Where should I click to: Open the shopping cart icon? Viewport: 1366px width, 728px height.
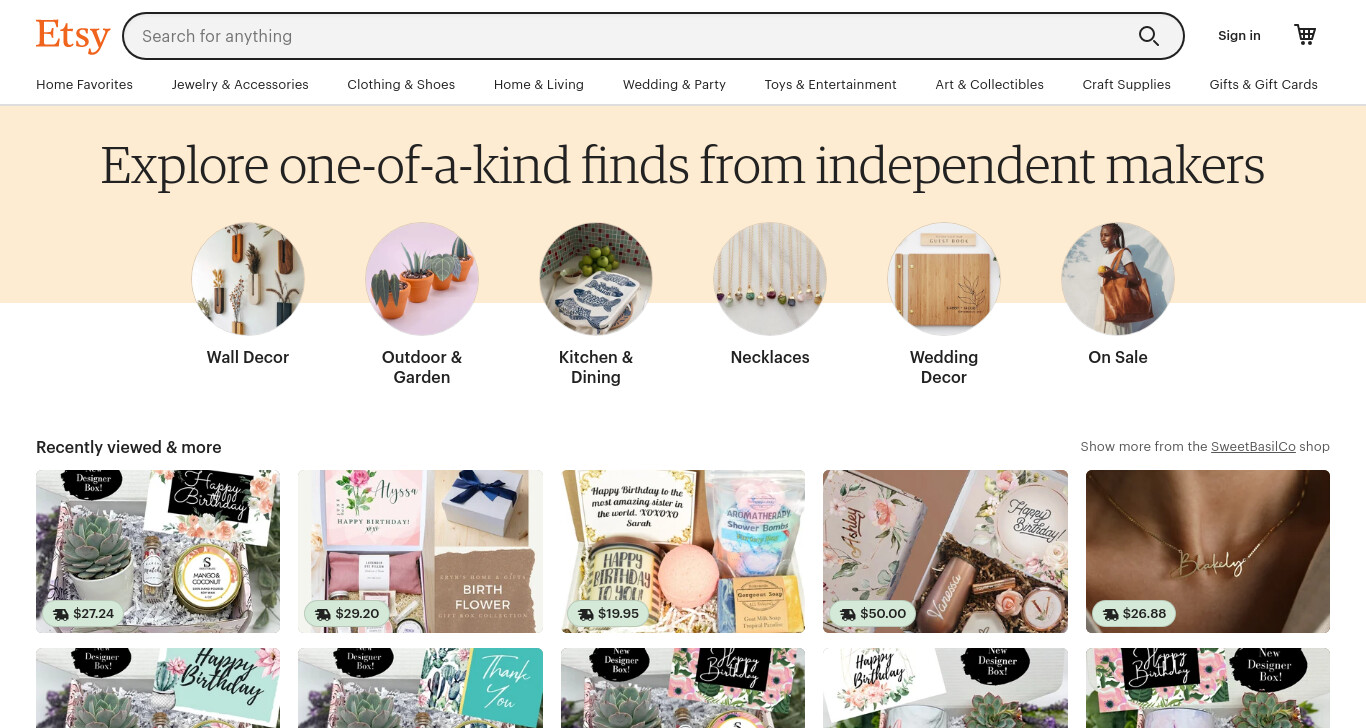click(x=1305, y=35)
